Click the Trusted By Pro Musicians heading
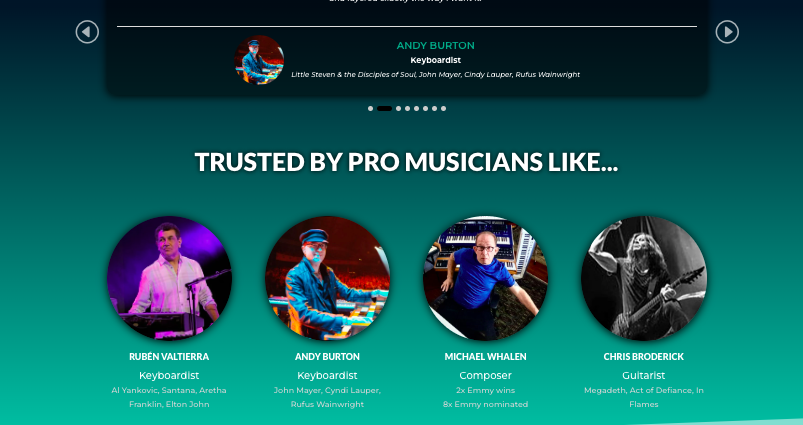Screen dimensions: 803x425 tap(407, 162)
